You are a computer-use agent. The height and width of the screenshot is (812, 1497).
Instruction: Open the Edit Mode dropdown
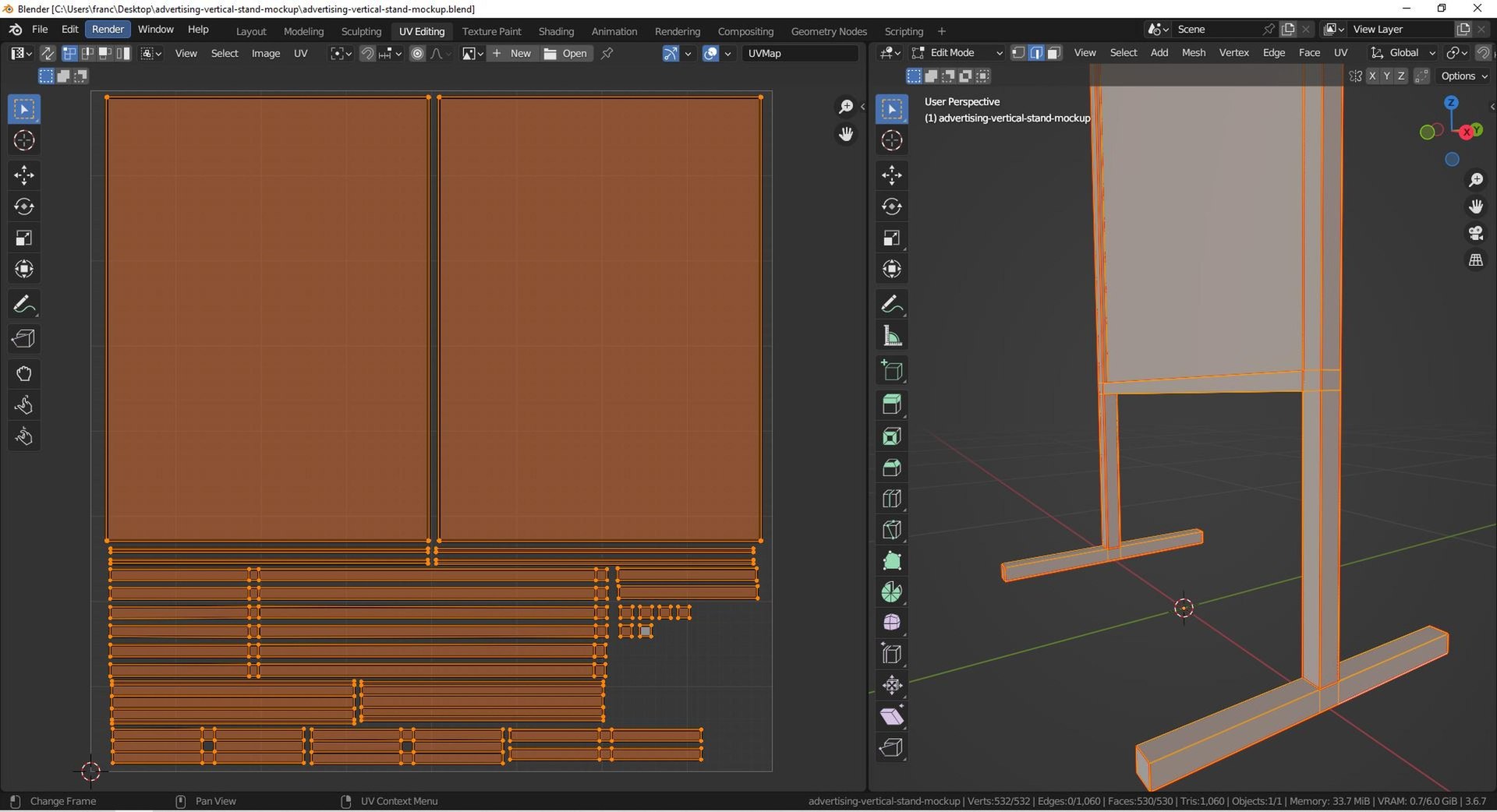(x=957, y=53)
